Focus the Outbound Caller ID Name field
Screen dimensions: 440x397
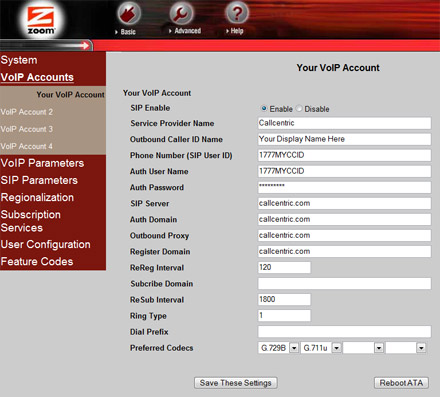[x=344, y=139]
